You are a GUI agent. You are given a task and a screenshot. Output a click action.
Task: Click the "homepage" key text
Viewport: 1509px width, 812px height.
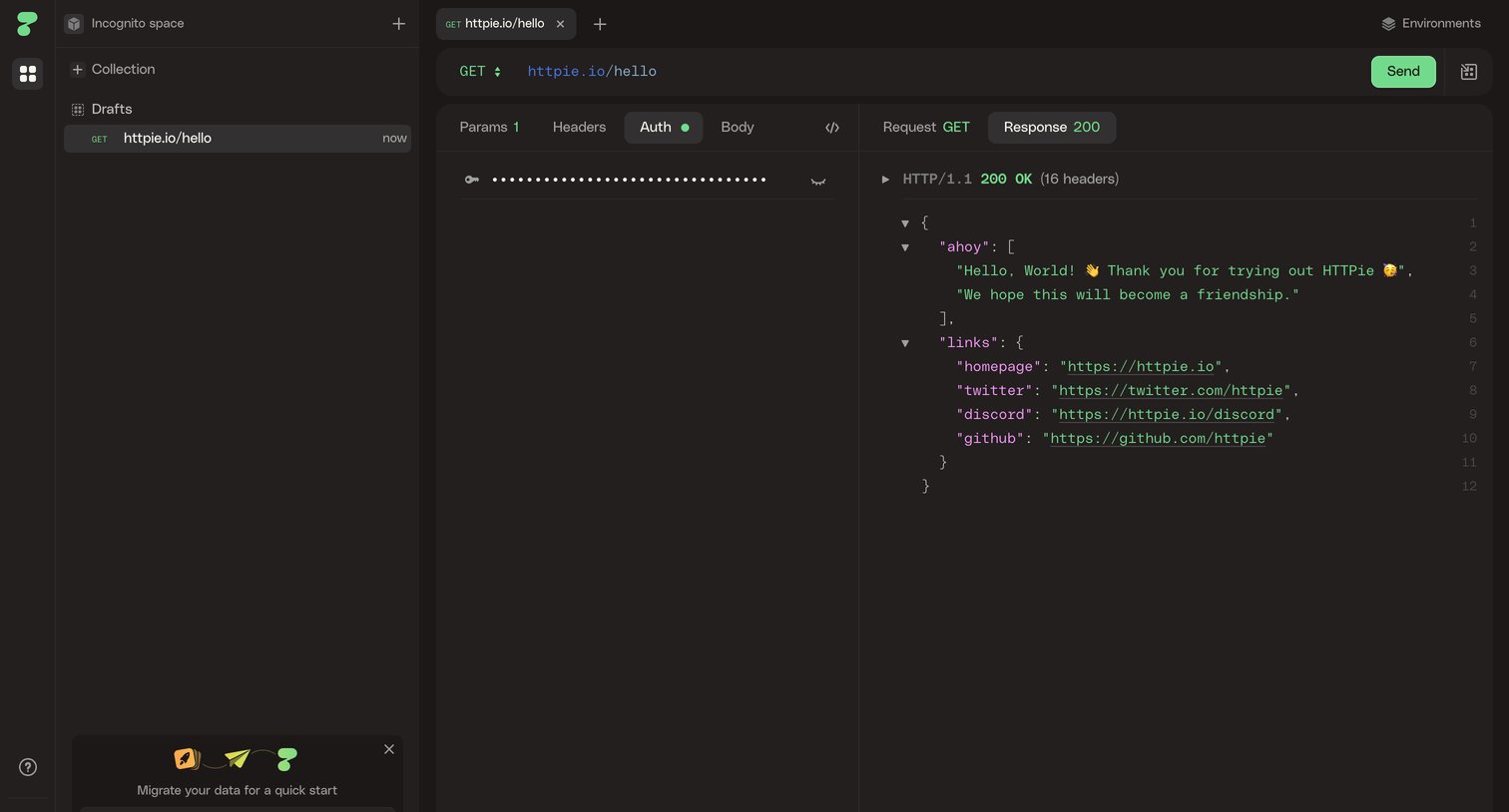pos(999,367)
